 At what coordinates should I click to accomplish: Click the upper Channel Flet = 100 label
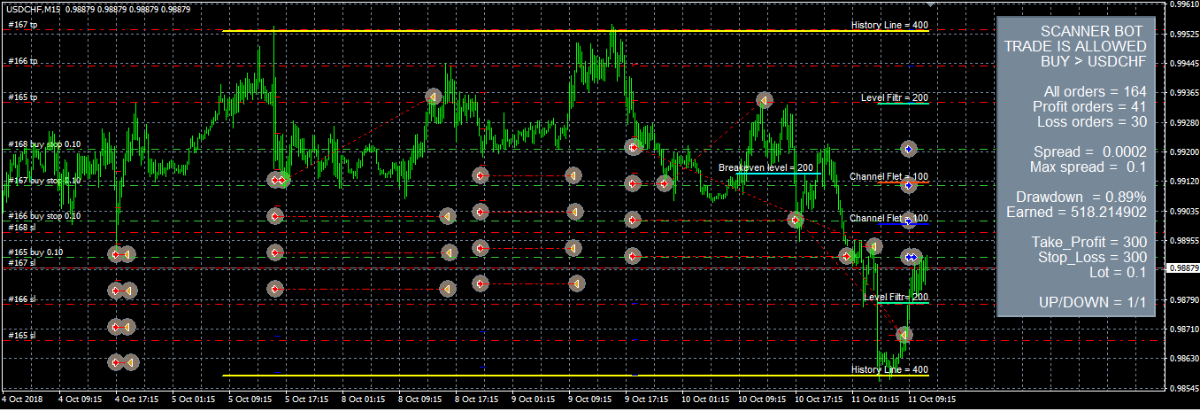coord(889,177)
